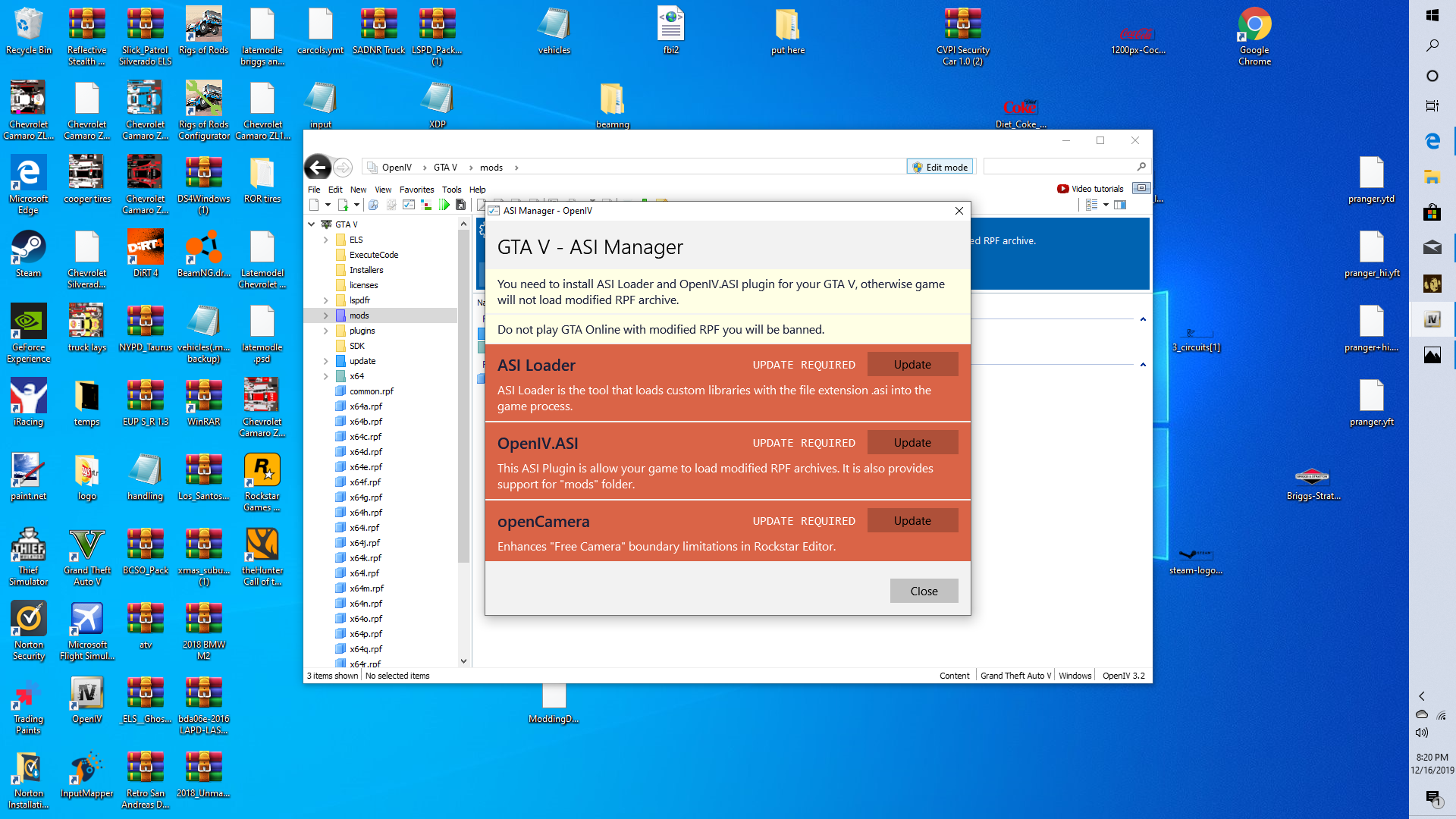
Task: Open the Favorites menu
Action: point(416,190)
